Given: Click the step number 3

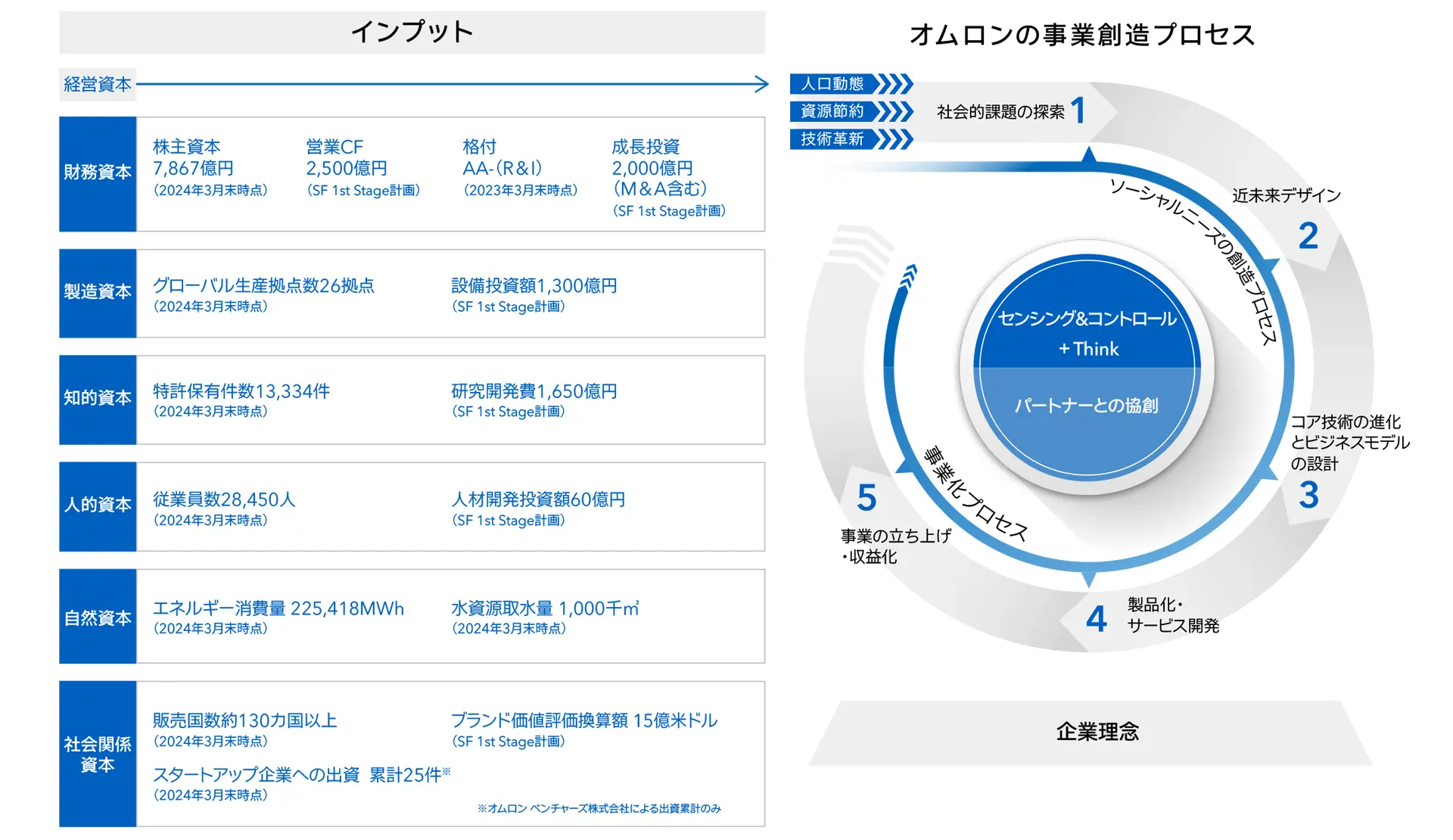Looking at the screenshot, I should [x=1308, y=495].
